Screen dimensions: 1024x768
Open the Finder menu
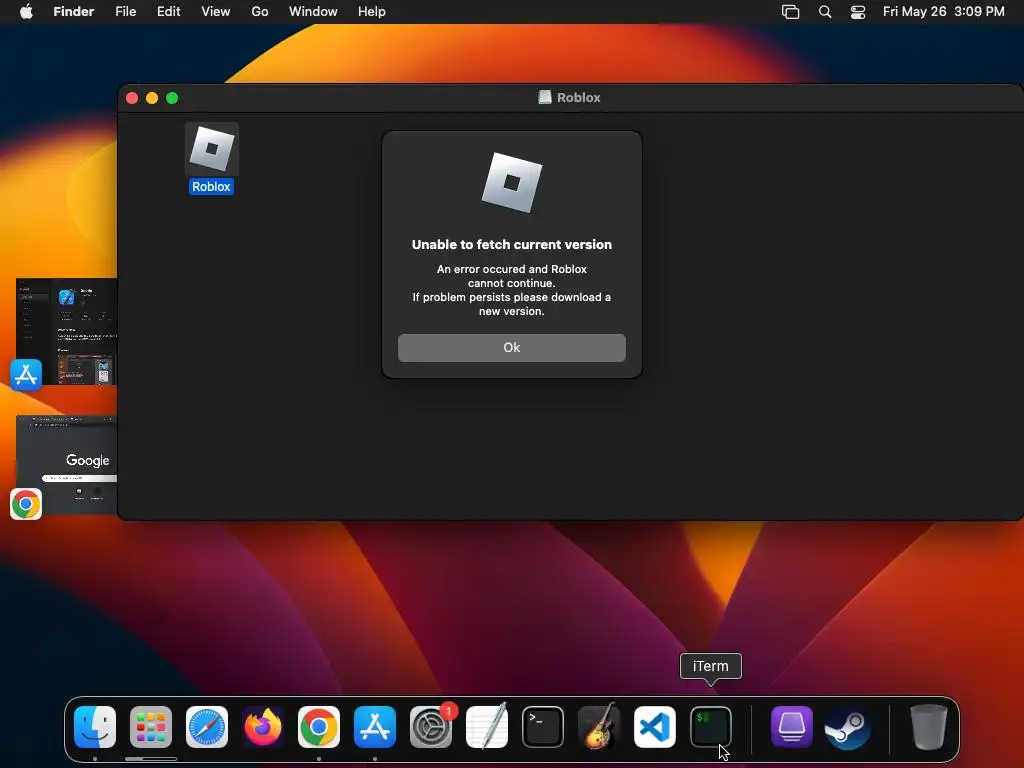click(74, 12)
